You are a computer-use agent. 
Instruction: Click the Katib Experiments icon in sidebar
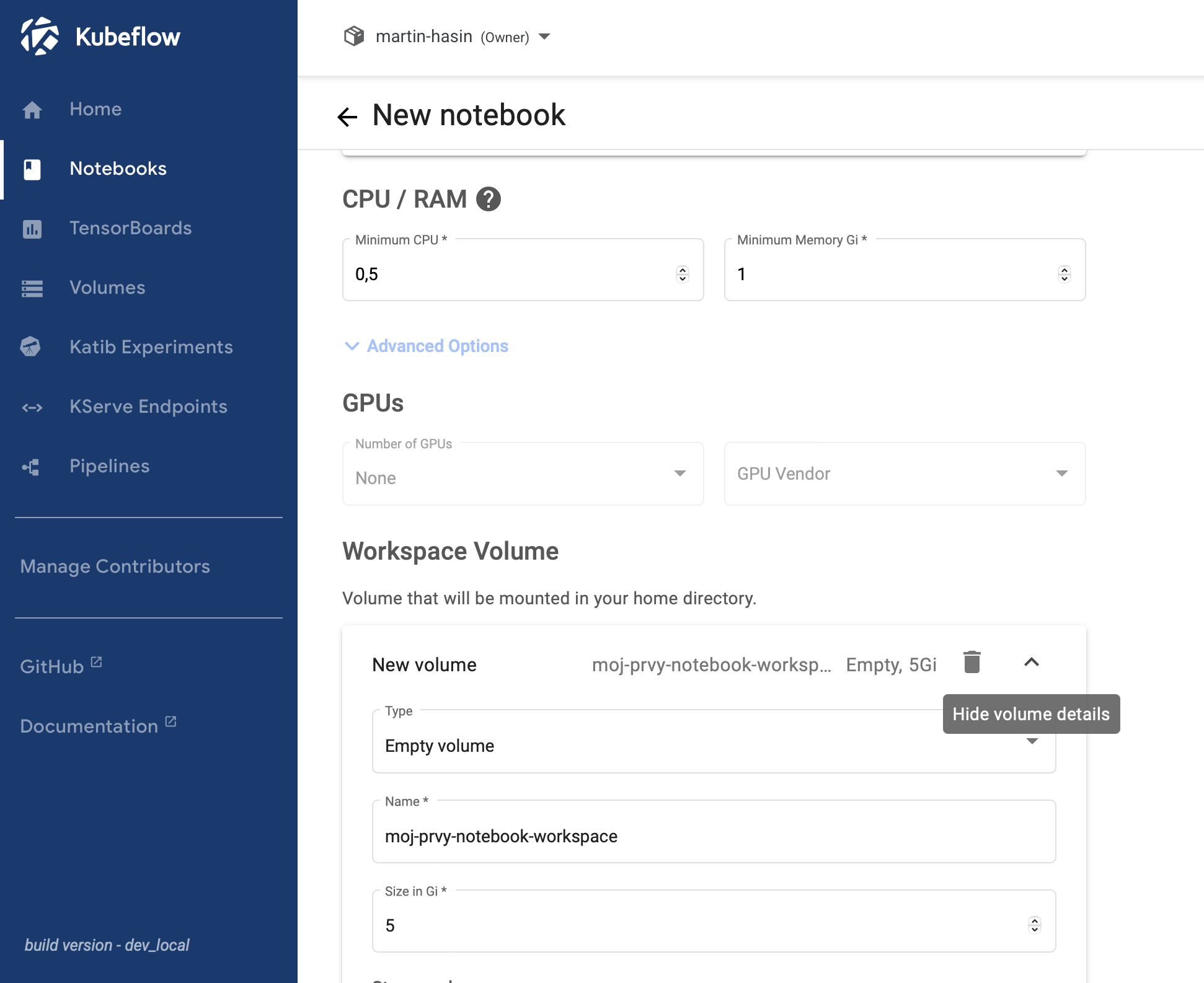[x=31, y=347]
